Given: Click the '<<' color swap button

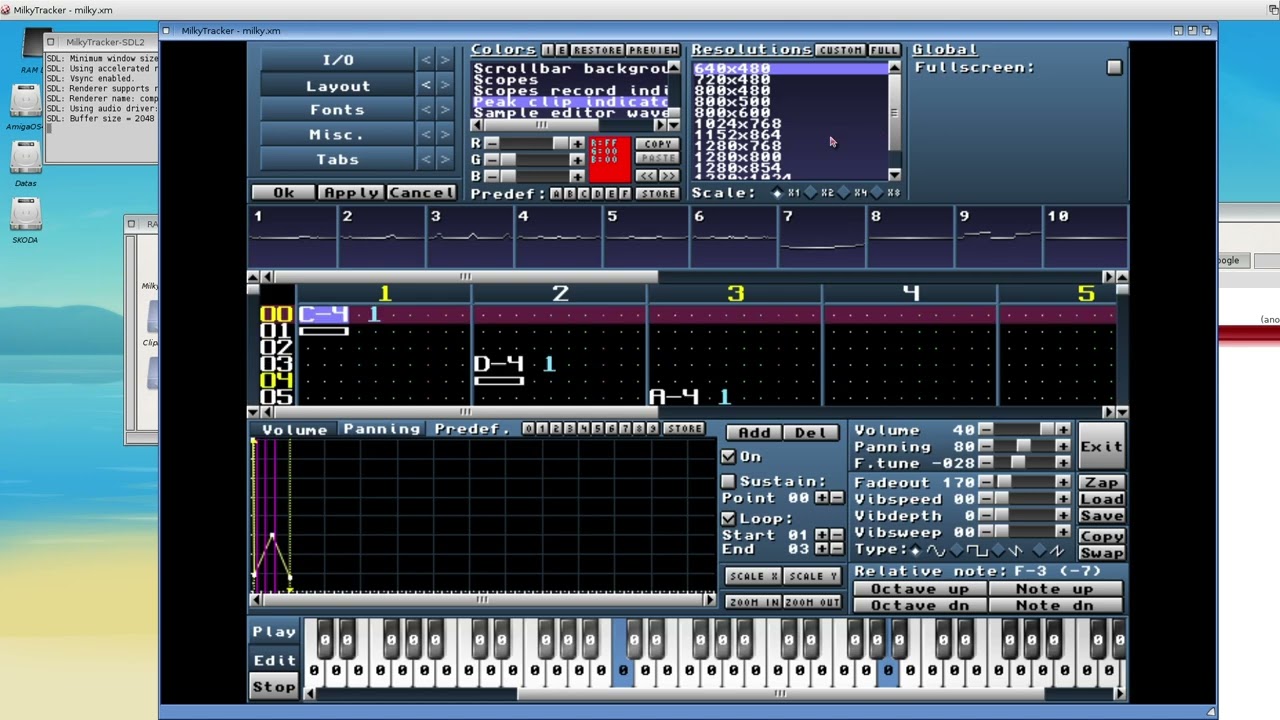Looking at the screenshot, I should [647, 175].
